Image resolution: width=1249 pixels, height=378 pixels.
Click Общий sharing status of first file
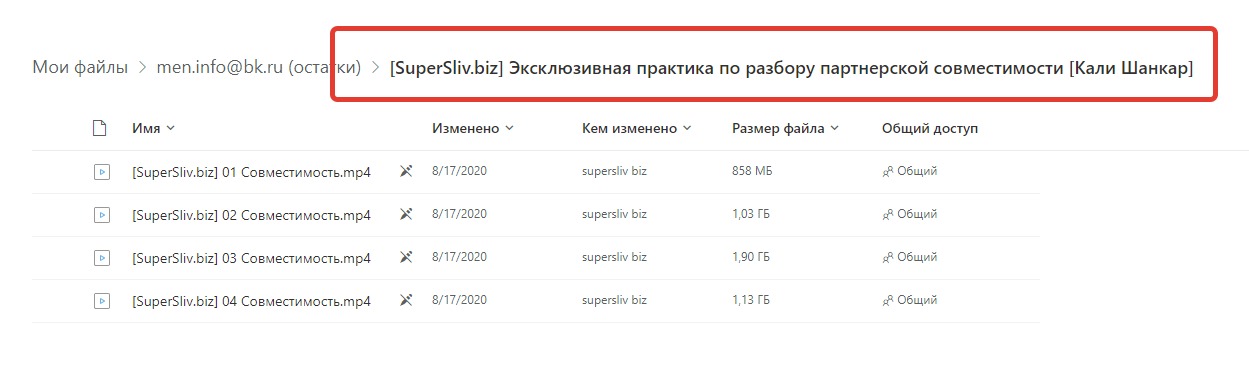click(909, 171)
